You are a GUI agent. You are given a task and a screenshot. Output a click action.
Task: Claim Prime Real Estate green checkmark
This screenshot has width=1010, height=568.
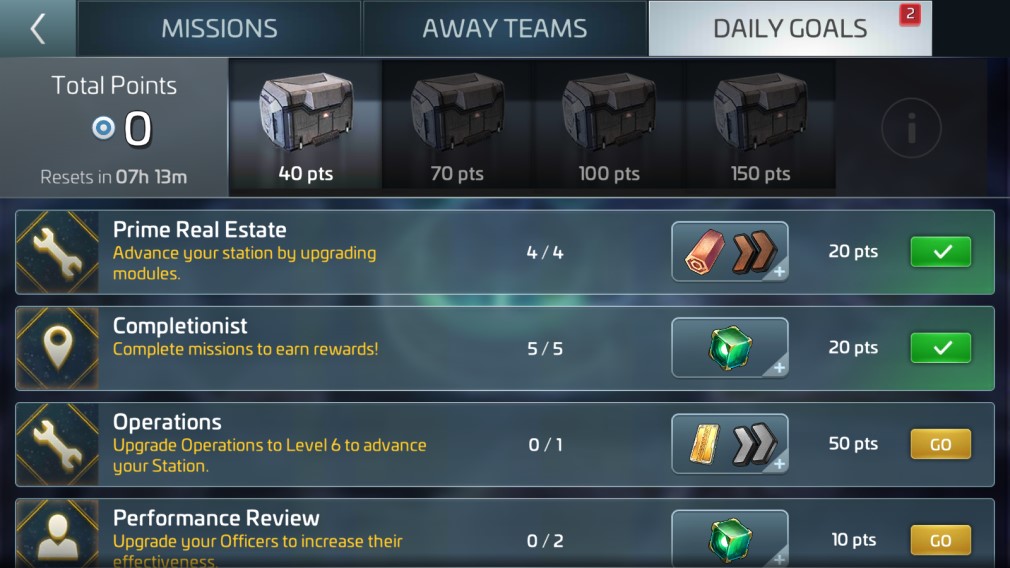[x=940, y=252]
